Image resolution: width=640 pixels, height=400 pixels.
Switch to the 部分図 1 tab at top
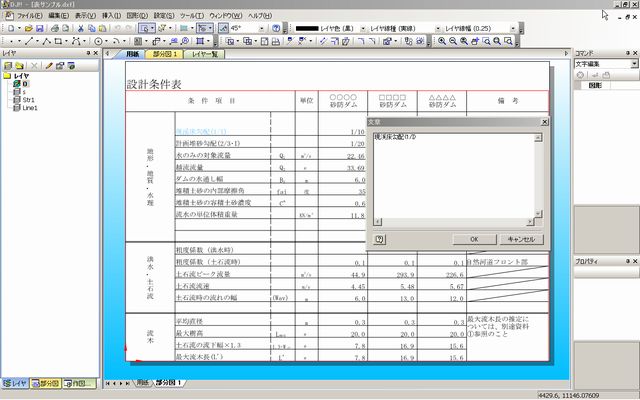click(x=165, y=54)
